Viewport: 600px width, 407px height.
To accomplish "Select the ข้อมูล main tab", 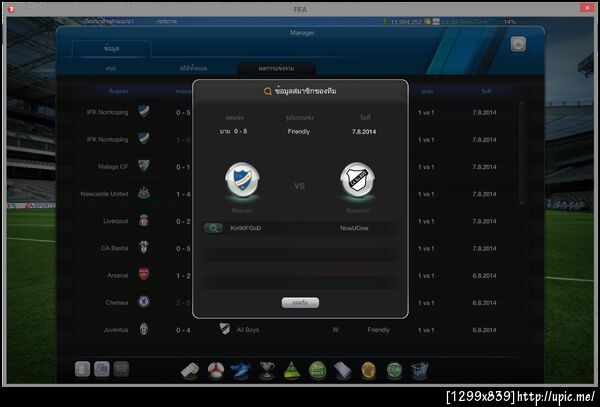I will [111, 49].
